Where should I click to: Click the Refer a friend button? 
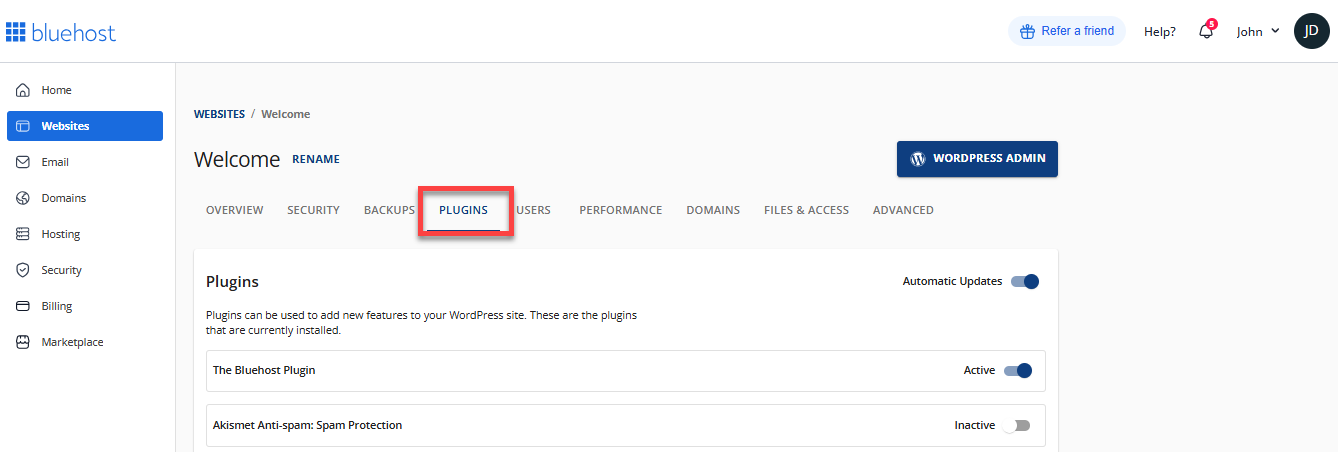pyautogui.click(x=1066, y=31)
